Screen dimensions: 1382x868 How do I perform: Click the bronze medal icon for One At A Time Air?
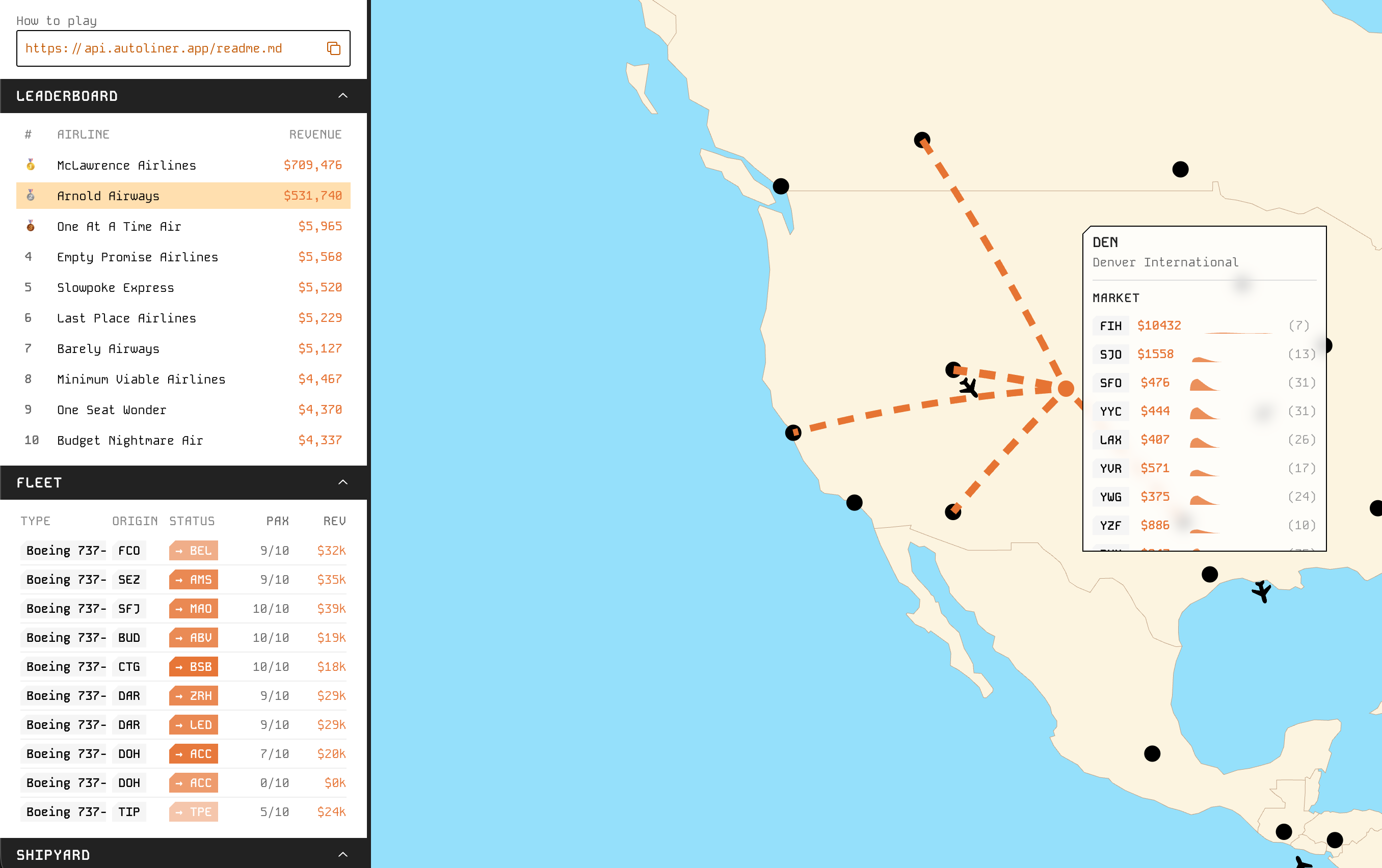pyautogui.click(x=31, y=226)
